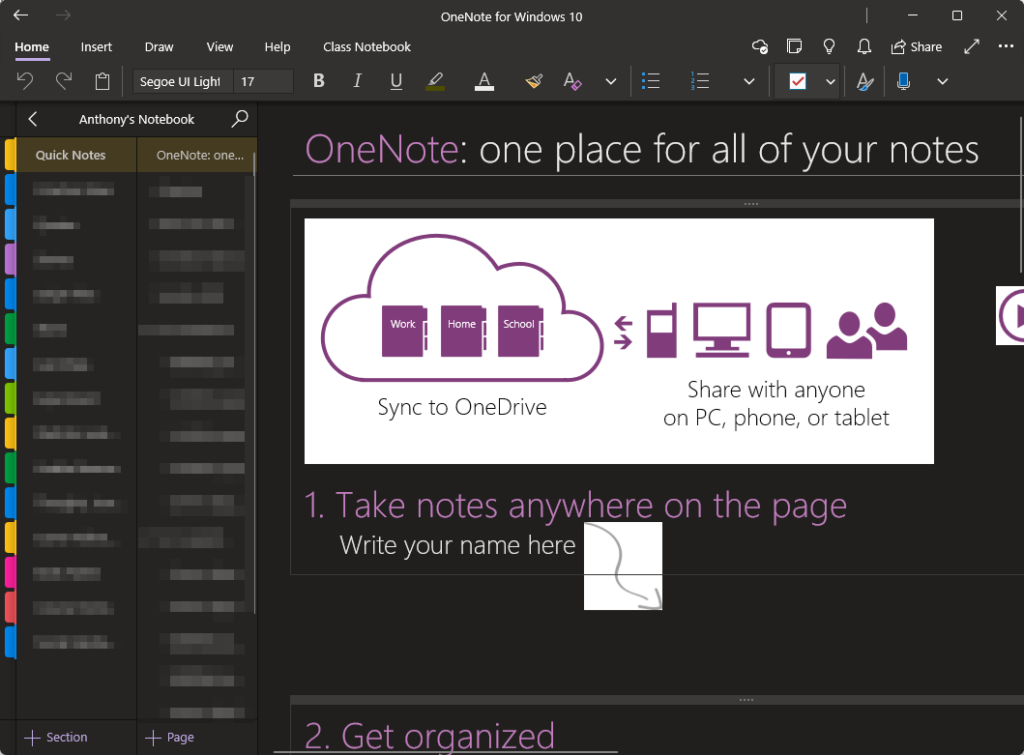Open the Settings and More ellipsis
The image size is (1024, 755).
tap(1006, 46)
